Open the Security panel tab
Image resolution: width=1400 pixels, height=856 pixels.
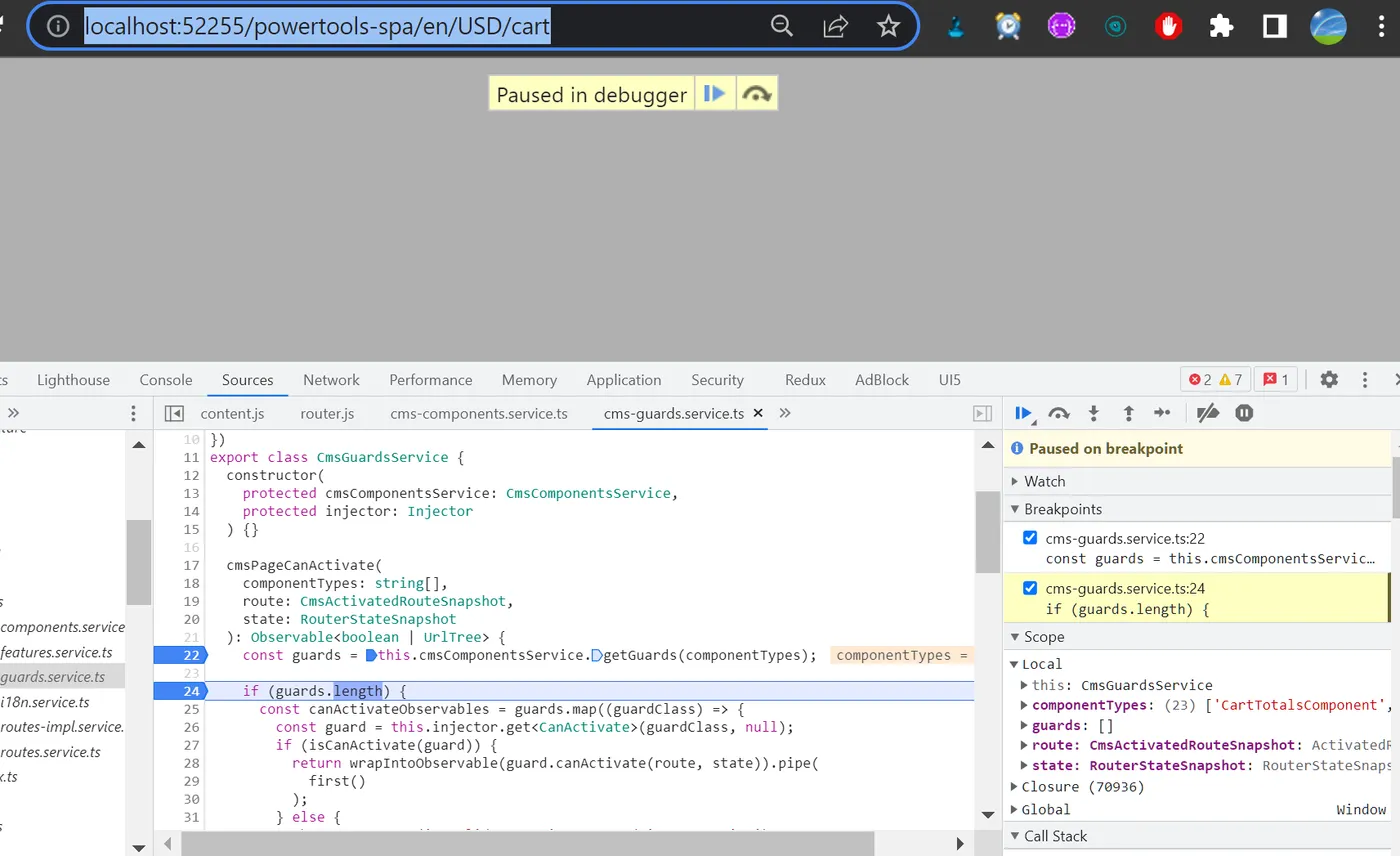(x=717, y=380)
